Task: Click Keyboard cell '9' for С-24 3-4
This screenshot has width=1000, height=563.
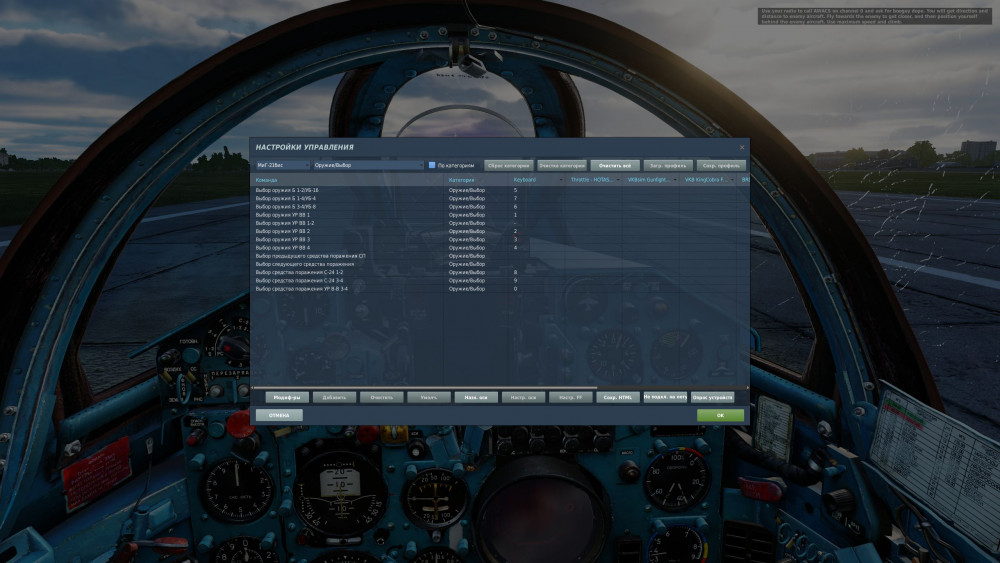Action: pos(538,281)
